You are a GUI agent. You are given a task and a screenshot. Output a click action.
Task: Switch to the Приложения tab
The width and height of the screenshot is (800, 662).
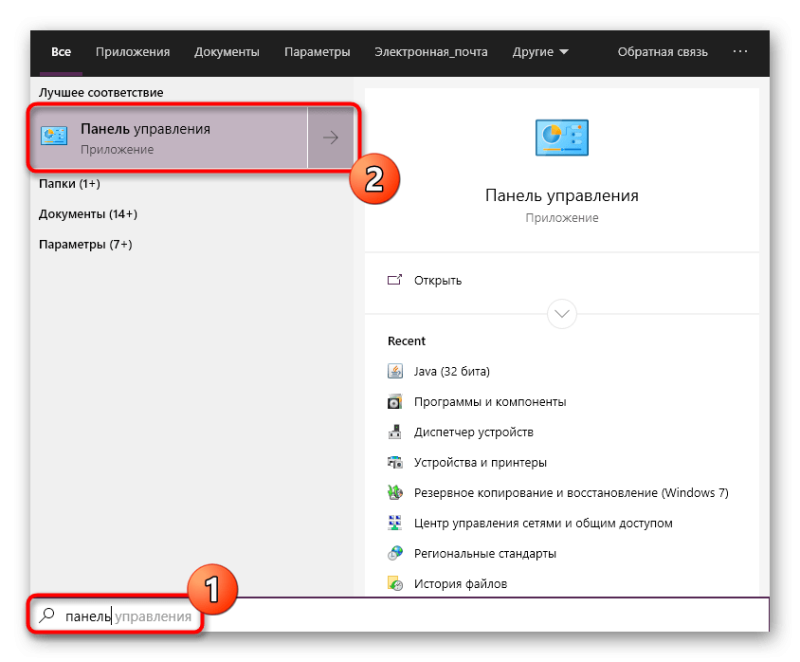point(133,52)
